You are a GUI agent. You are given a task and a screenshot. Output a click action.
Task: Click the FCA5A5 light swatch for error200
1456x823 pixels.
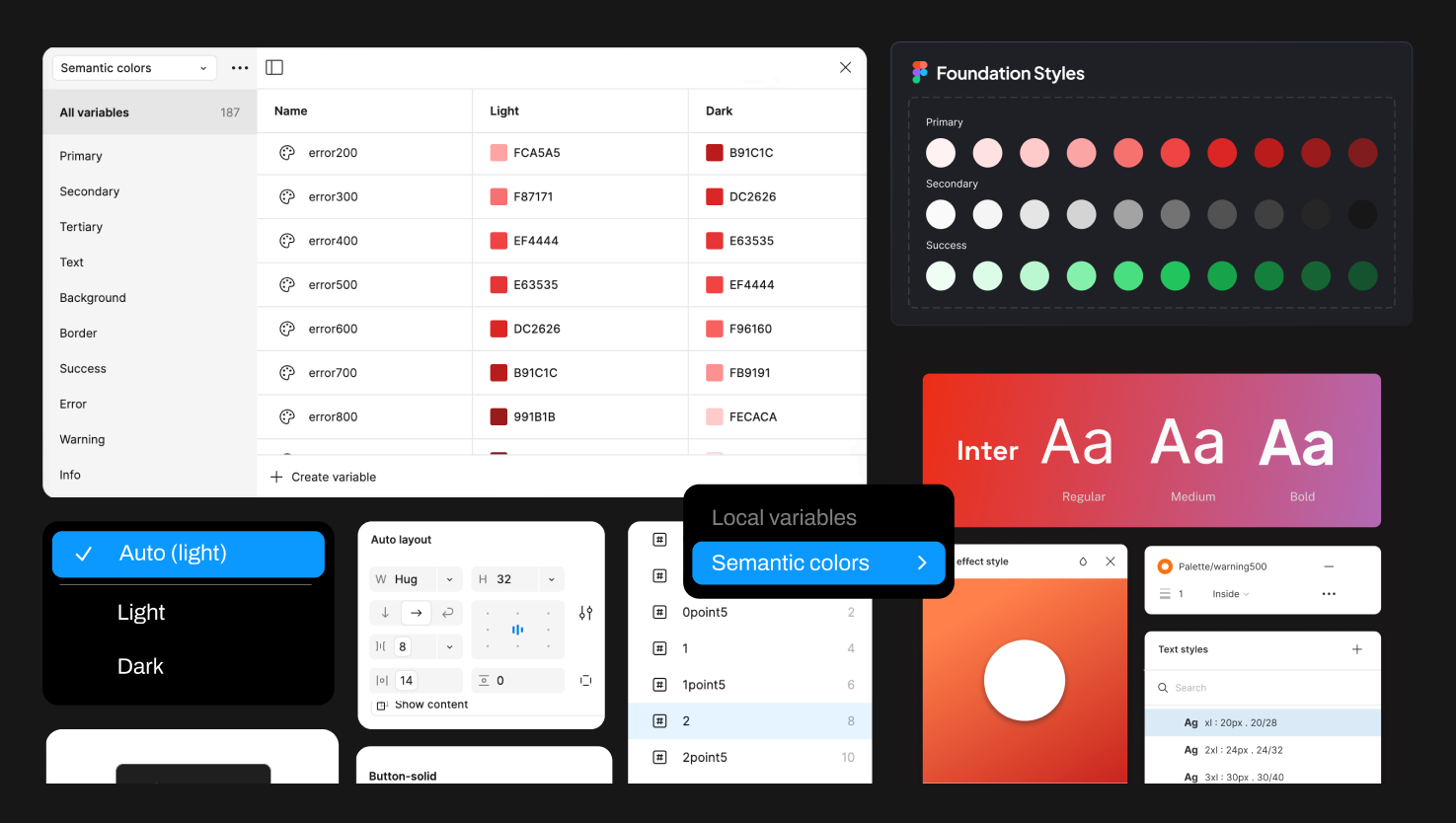pos(498,153)
